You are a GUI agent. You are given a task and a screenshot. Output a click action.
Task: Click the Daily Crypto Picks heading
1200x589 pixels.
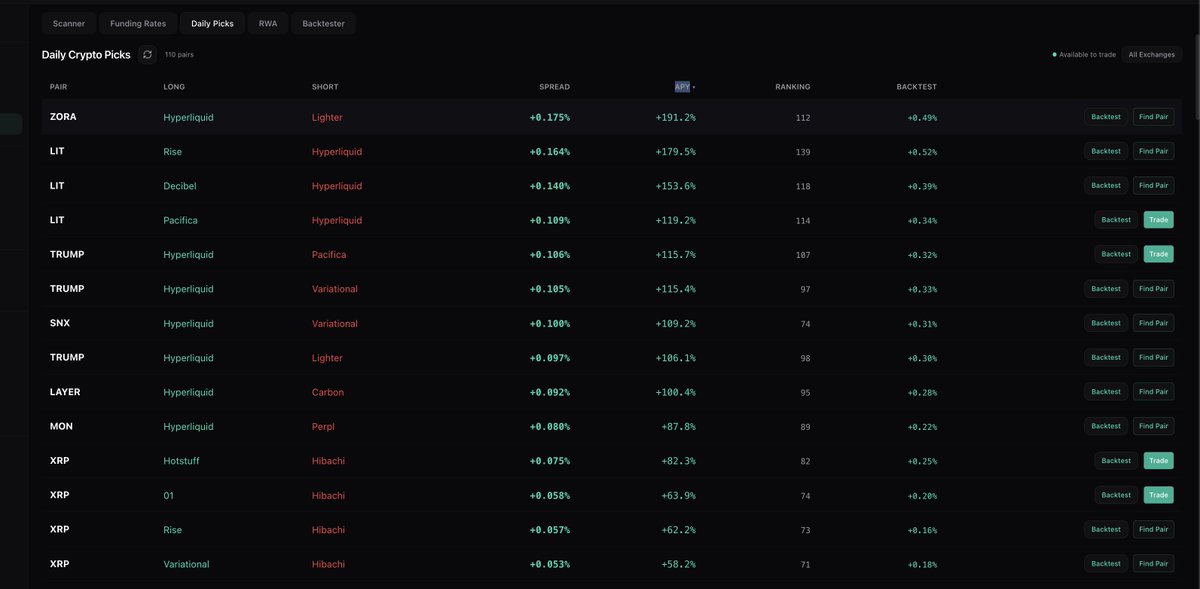(x=86, y=55)
